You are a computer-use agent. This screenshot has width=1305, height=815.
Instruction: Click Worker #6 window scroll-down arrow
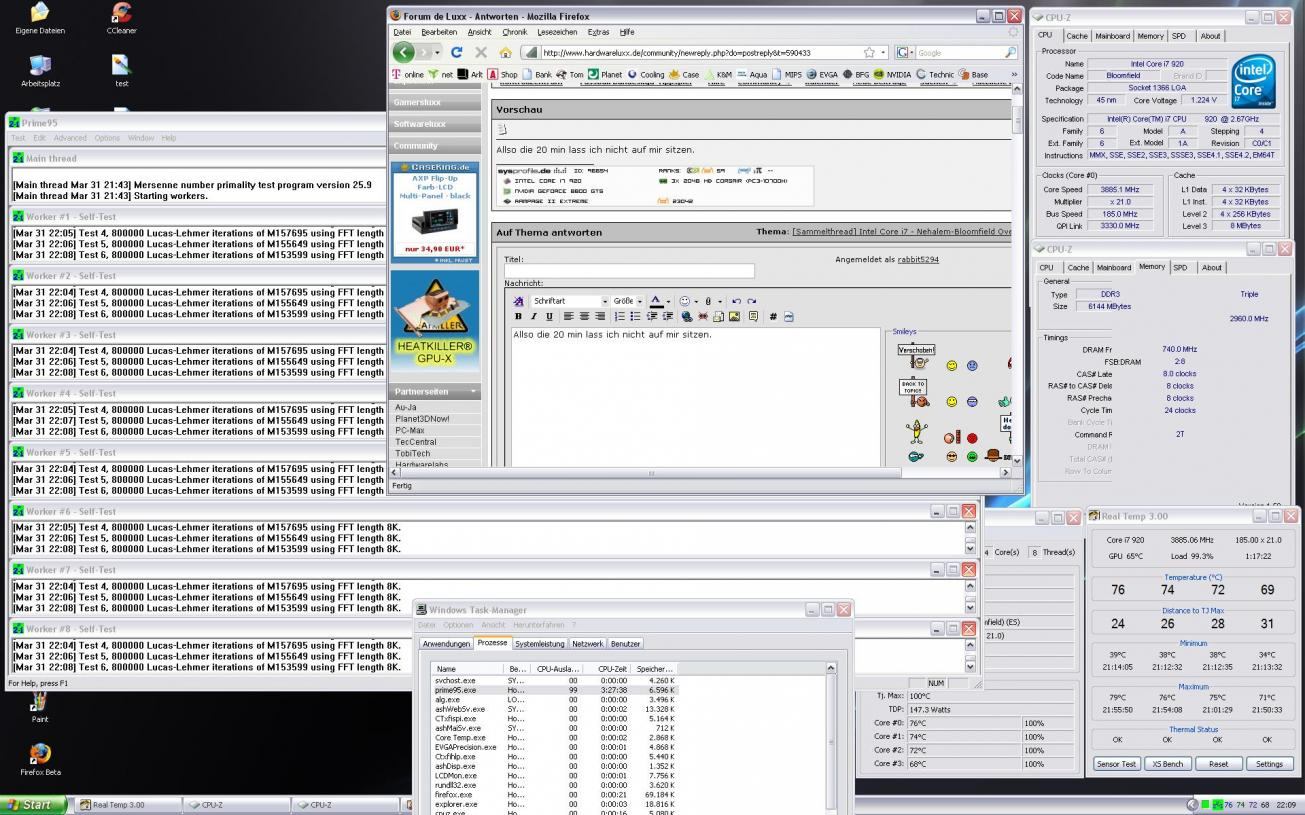click(x=969, y=549)
